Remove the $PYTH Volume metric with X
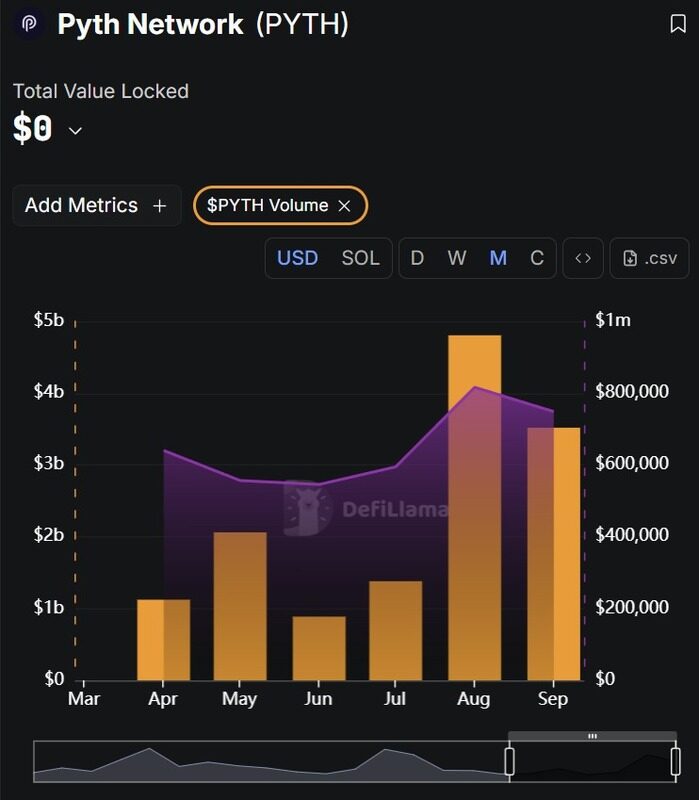Image resolution: width=699 pixels, height=800 pixels. click(344, 205)
